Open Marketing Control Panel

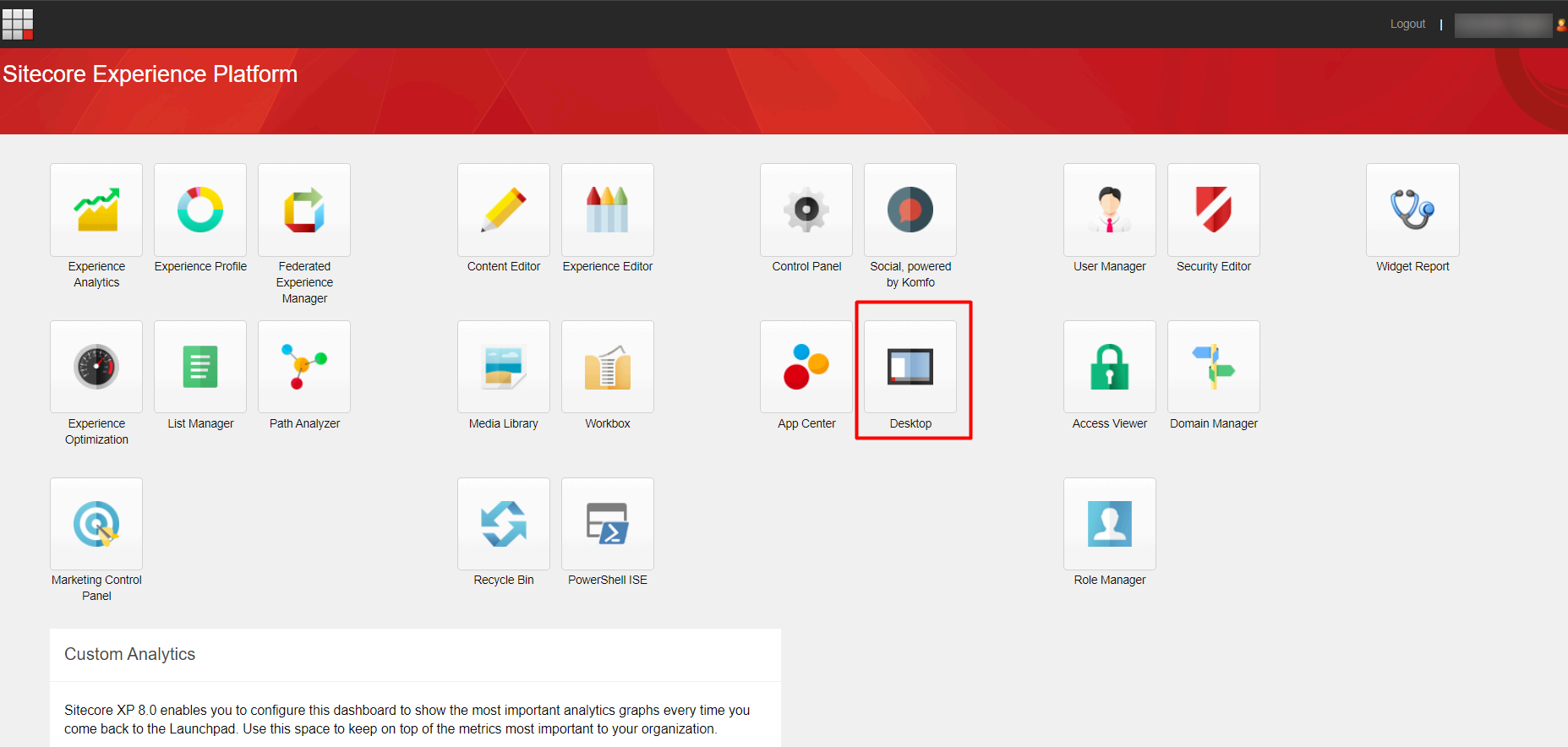[96, 524]
